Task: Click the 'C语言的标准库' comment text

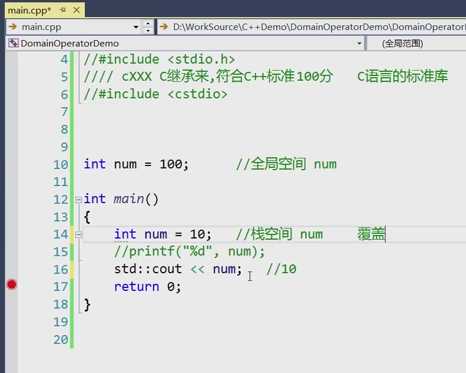Action: [x=402, y=76]
